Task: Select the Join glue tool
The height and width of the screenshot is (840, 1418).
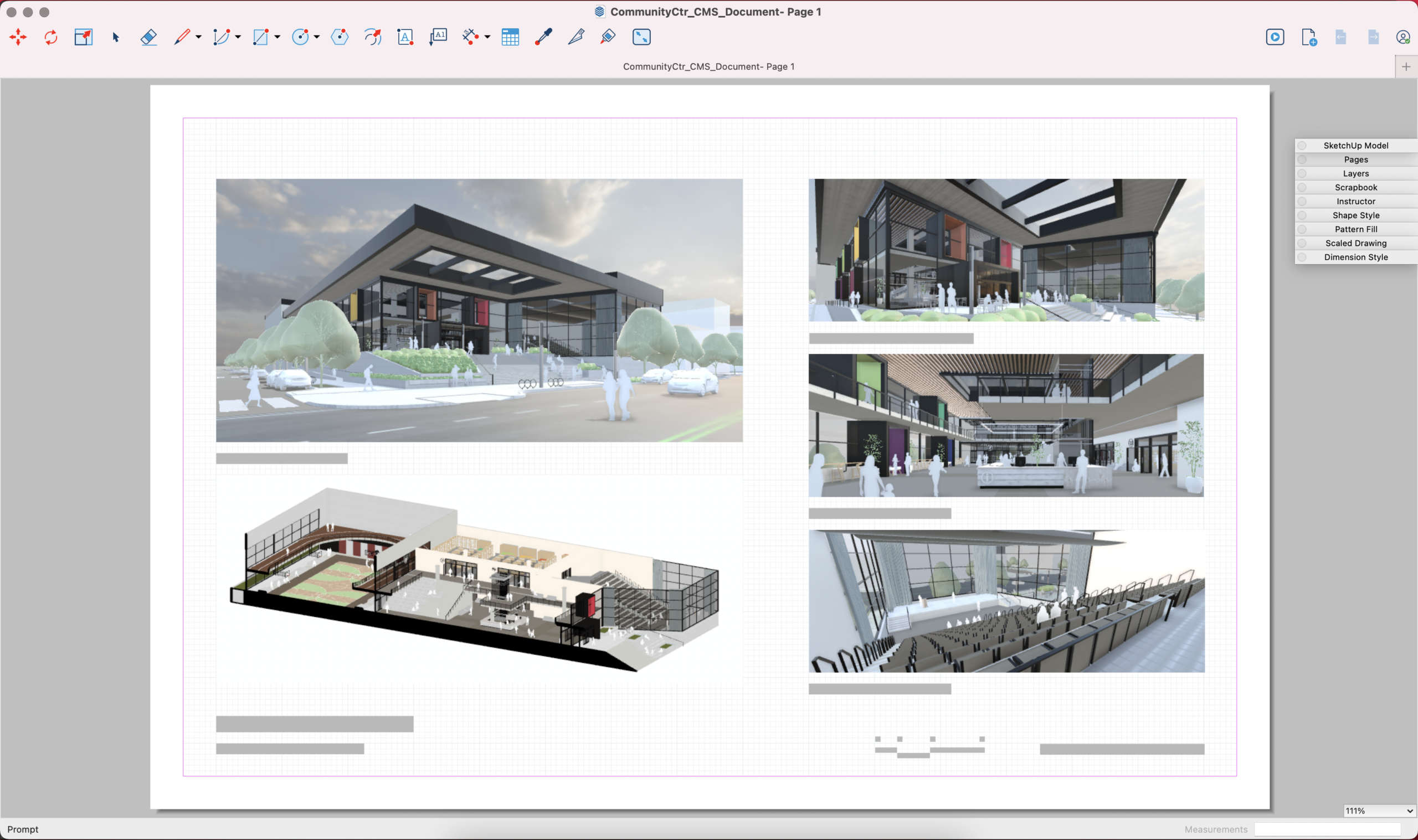Action: 609,37
